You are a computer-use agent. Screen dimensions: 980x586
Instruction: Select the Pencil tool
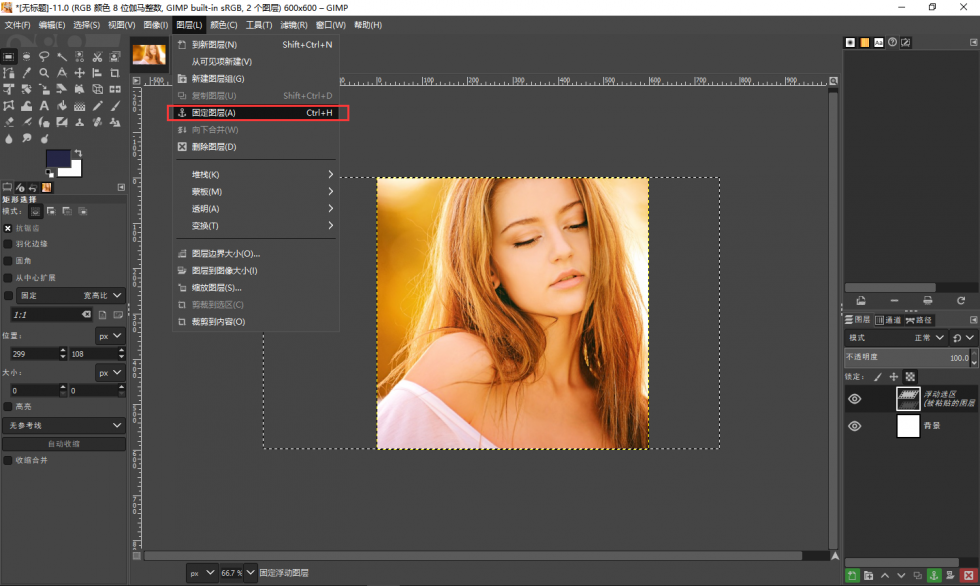98,106
